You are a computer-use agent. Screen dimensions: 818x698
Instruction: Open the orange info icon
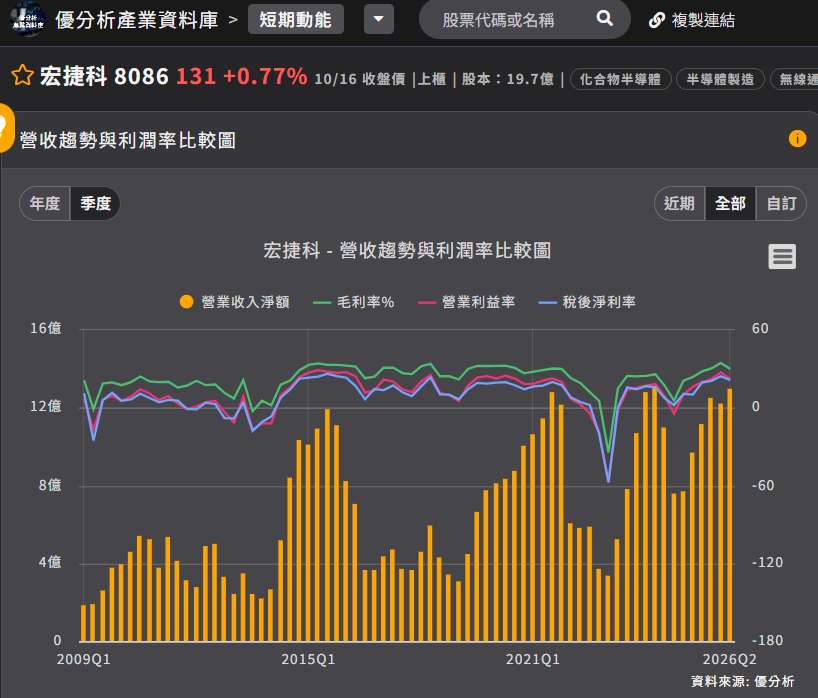pyautogui.click(x=797, y=139)
